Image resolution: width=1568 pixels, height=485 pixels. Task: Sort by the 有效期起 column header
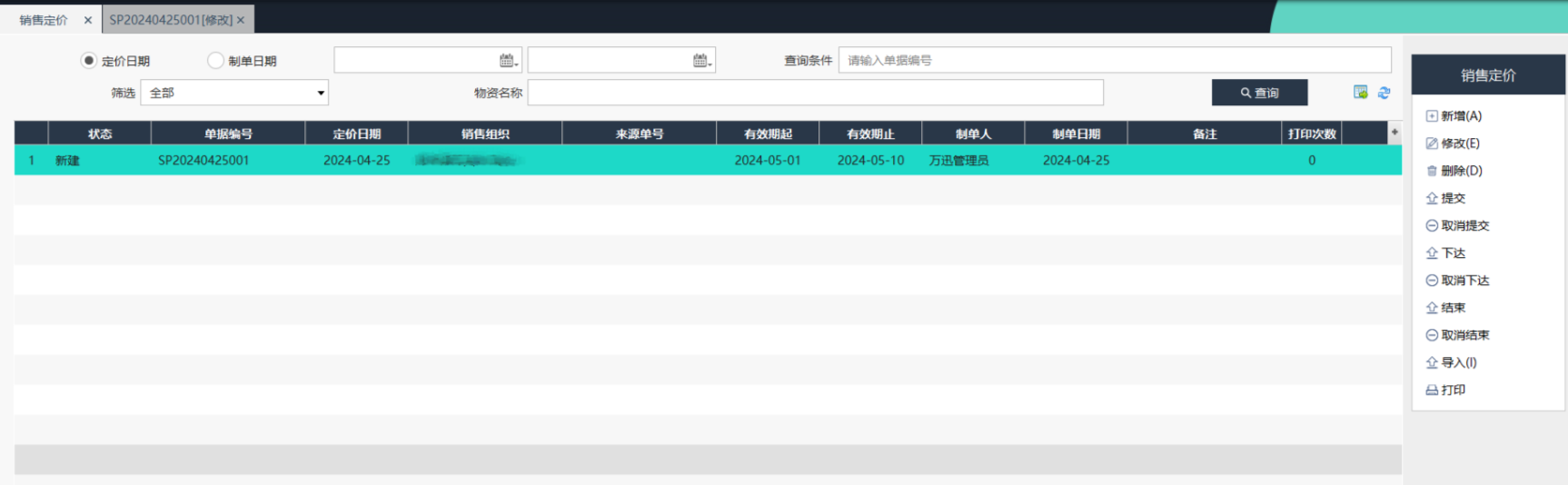point(768,134)
